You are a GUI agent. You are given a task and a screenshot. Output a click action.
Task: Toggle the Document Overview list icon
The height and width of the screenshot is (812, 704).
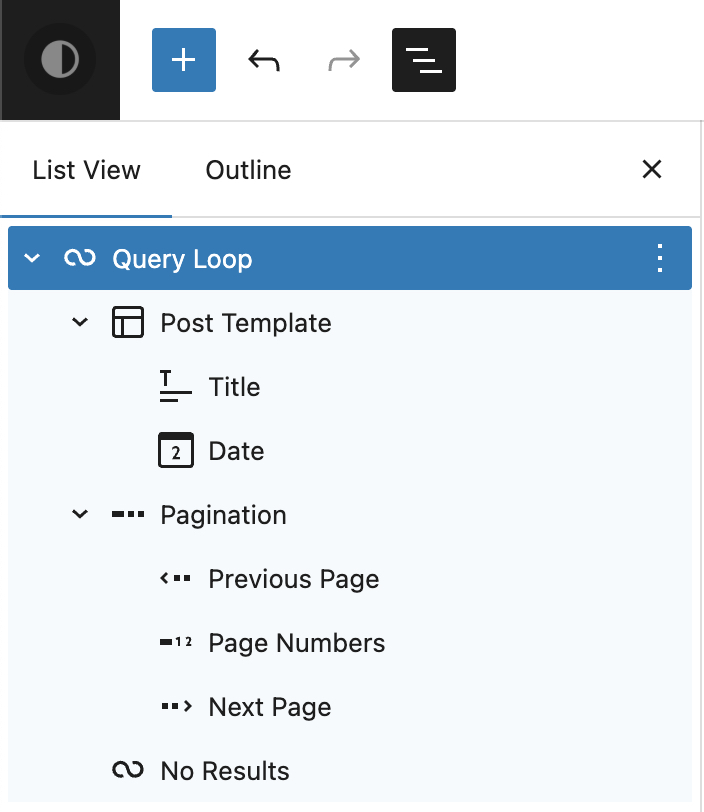(x=423, y=60)
